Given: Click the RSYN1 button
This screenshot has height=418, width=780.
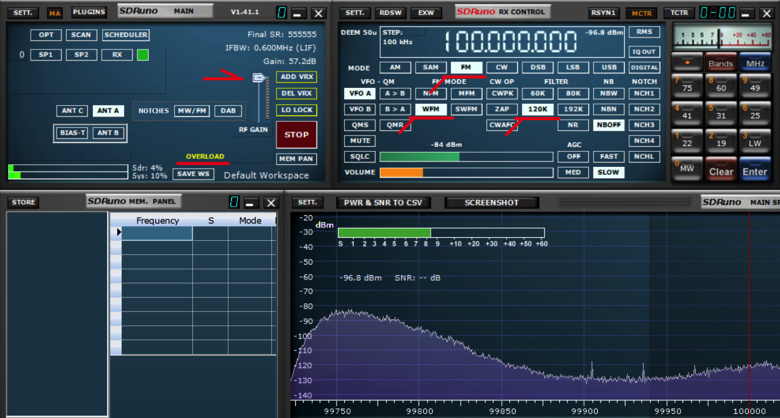Looking at the screenshot, I should point(603,13).
